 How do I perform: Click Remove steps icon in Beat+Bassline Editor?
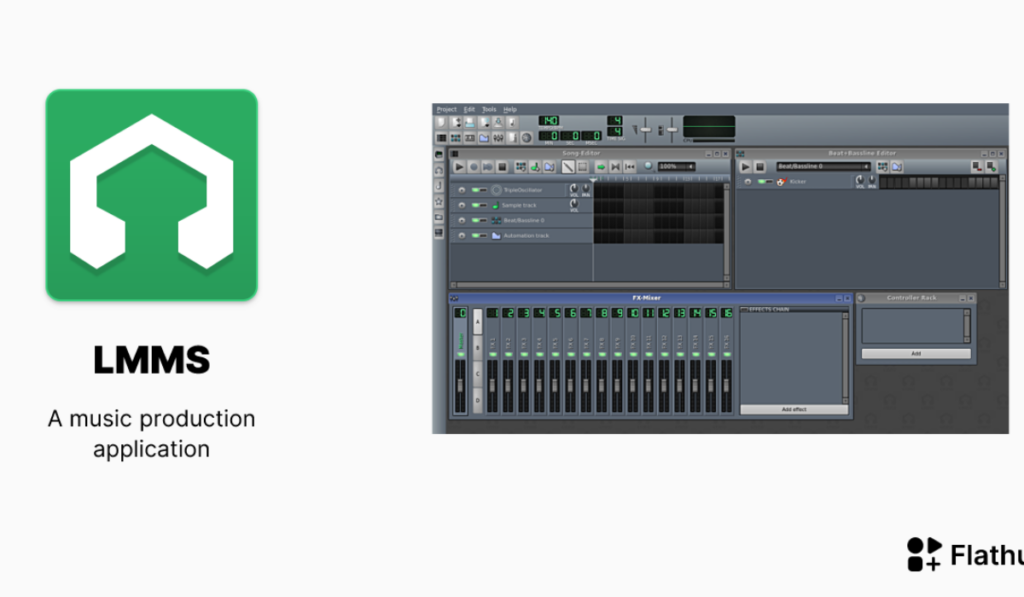pyautogui.click(x=977, y=167)
